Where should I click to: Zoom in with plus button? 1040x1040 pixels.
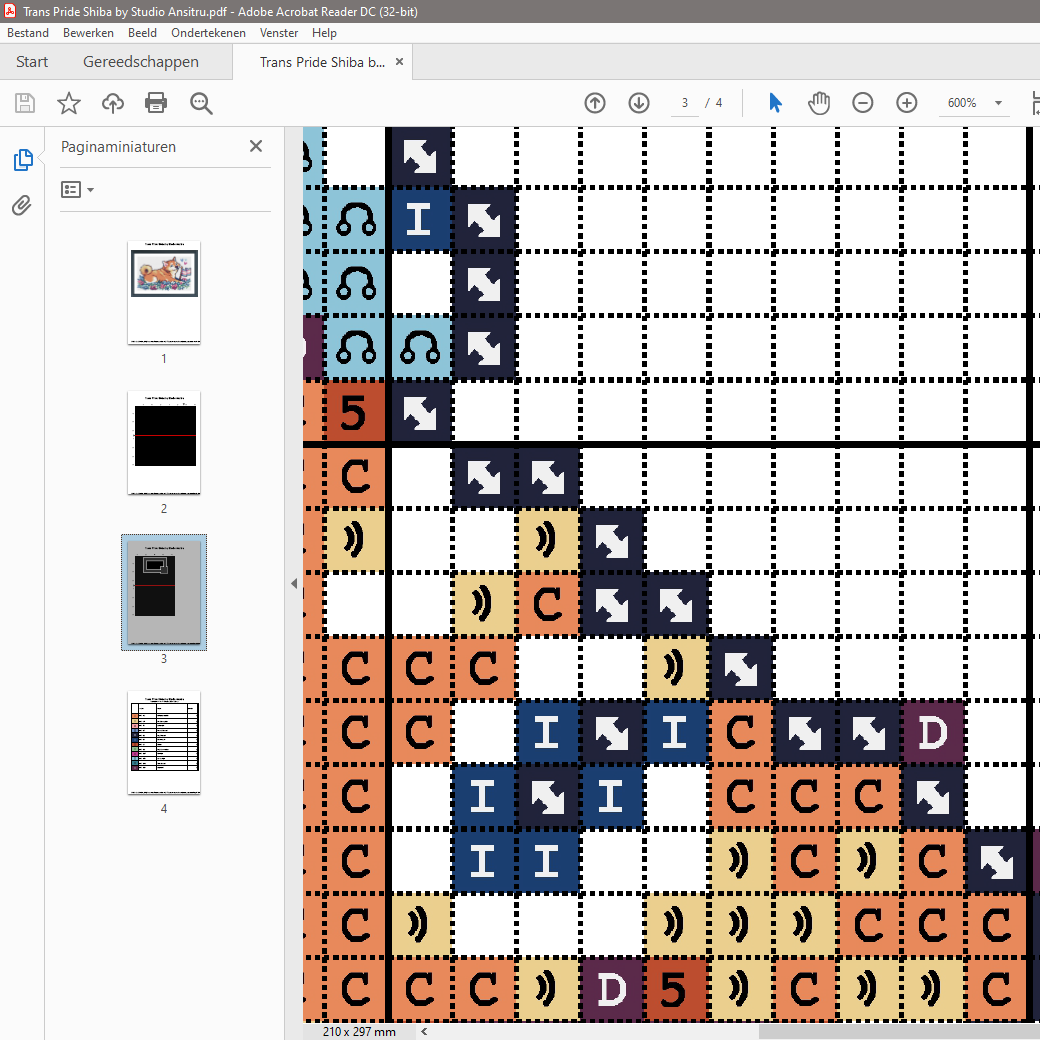(x=907, y=103)
